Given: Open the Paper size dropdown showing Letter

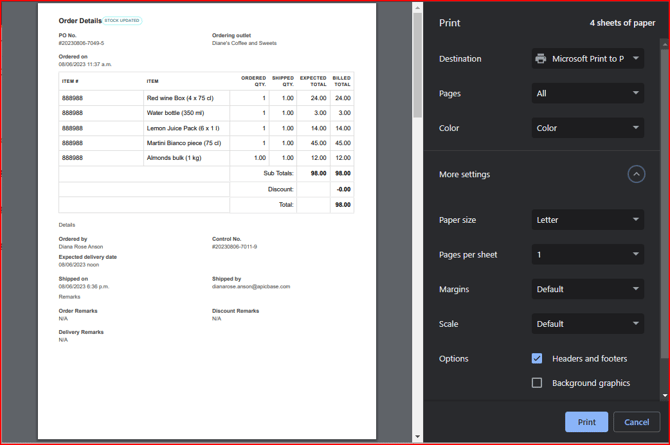Looking at the screenshot, I should [588, 220].
